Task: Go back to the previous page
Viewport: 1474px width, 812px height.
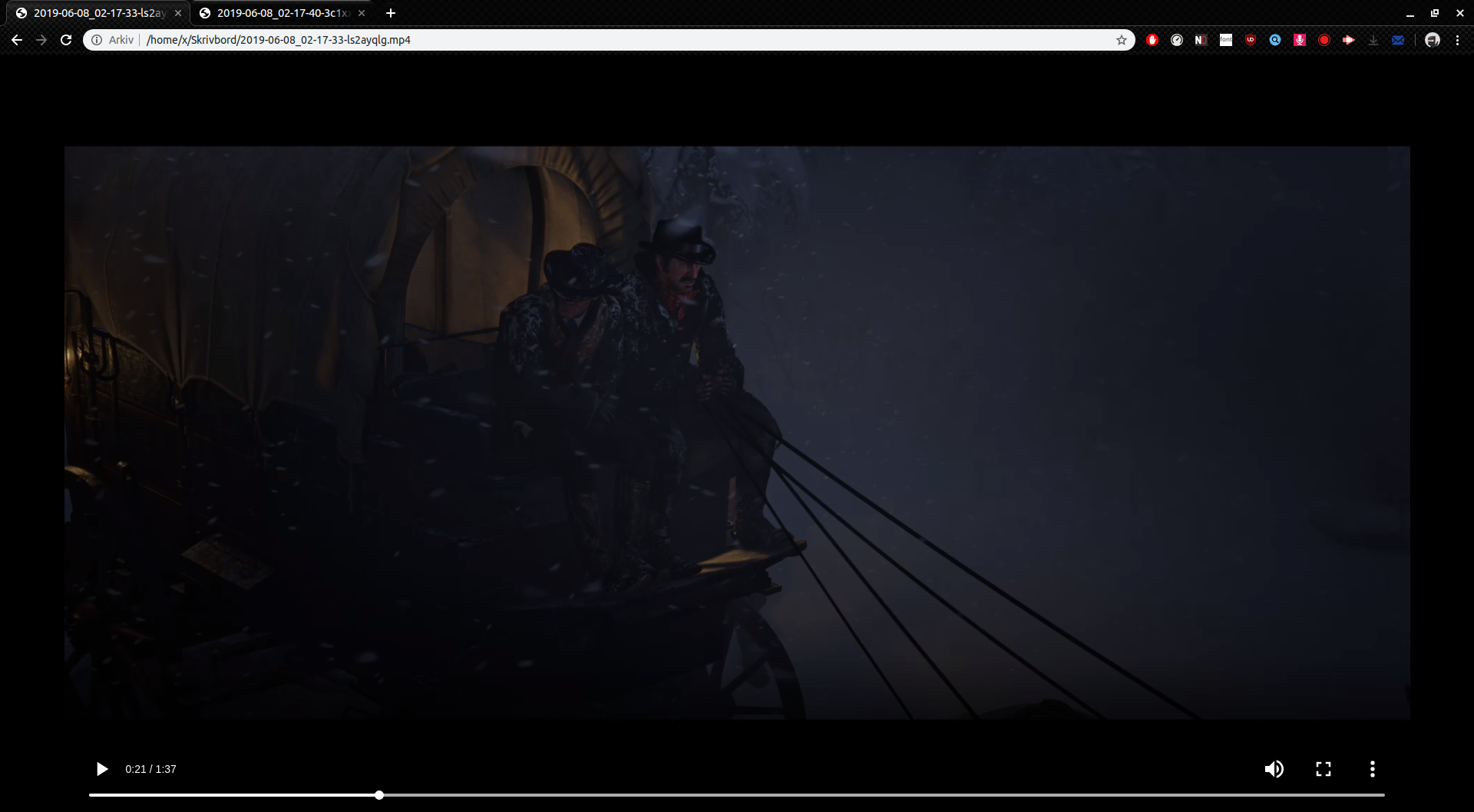Action: pyautogui.click(x=17, y=40)
